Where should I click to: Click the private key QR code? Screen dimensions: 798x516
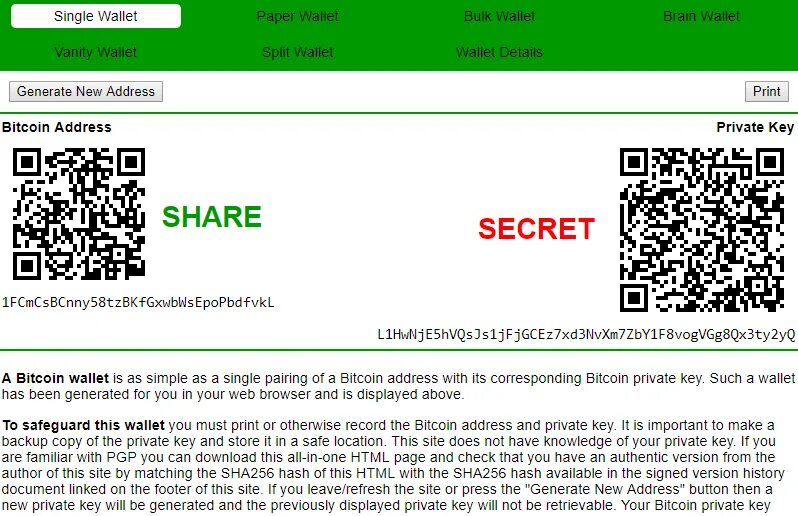click(702, 230)
